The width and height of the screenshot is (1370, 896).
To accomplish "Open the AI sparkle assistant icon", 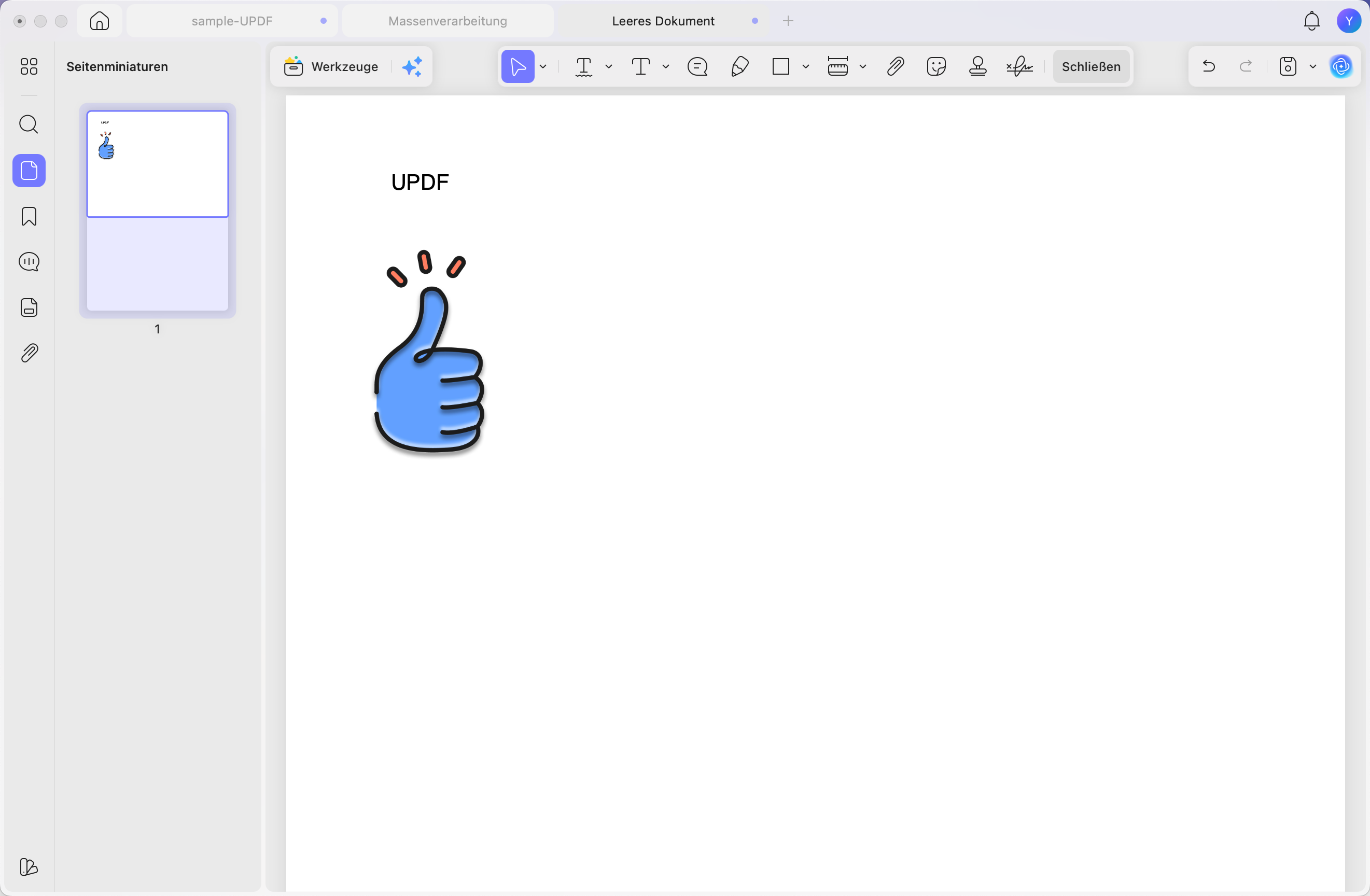I will (412, 67).
